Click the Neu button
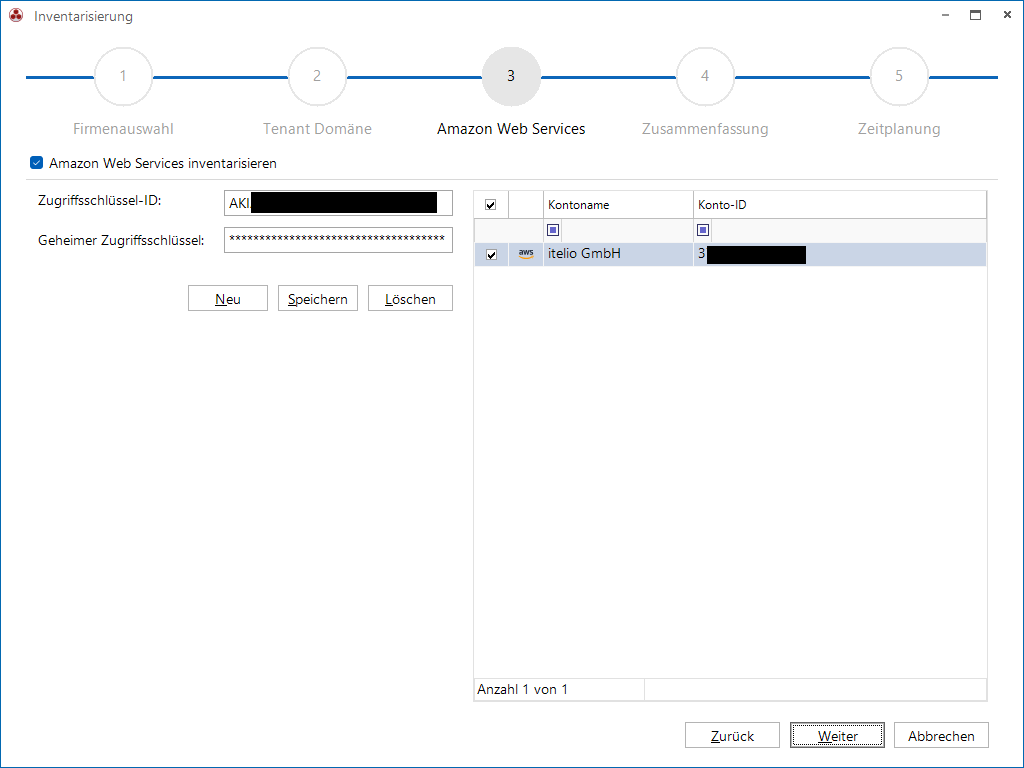The width and height of the screenshot is (1024, 768). coord(228,298)
